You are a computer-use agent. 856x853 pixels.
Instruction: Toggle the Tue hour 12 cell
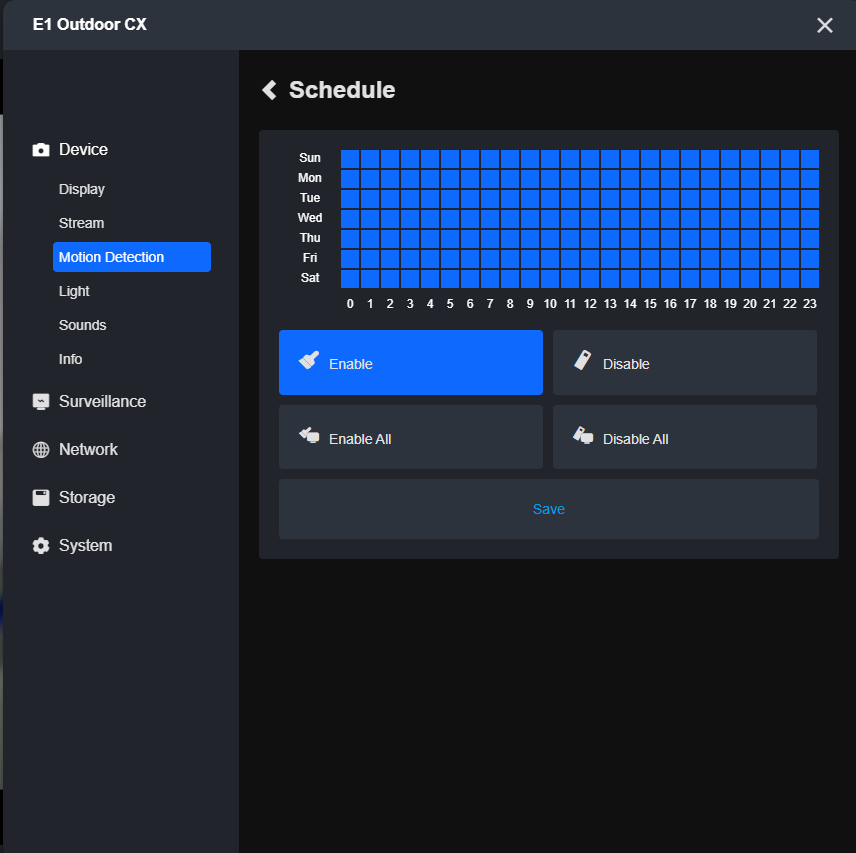[590, 199]
